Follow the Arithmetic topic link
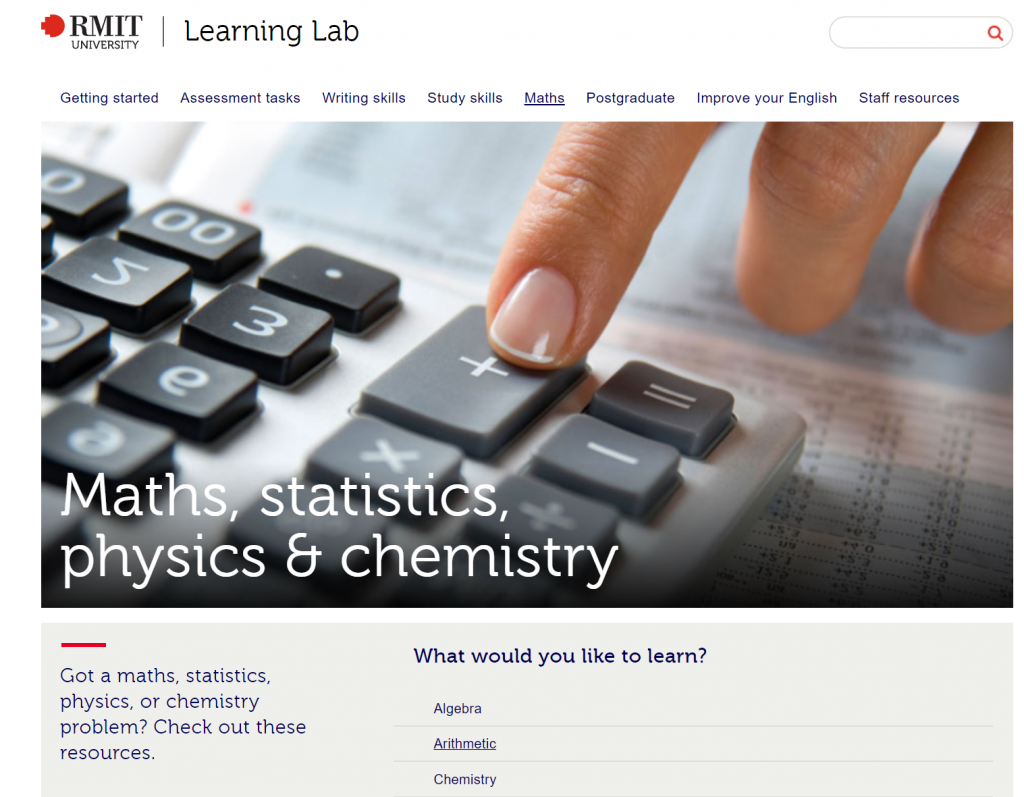Screen dimensions: 1024x797 pos(464,744)
